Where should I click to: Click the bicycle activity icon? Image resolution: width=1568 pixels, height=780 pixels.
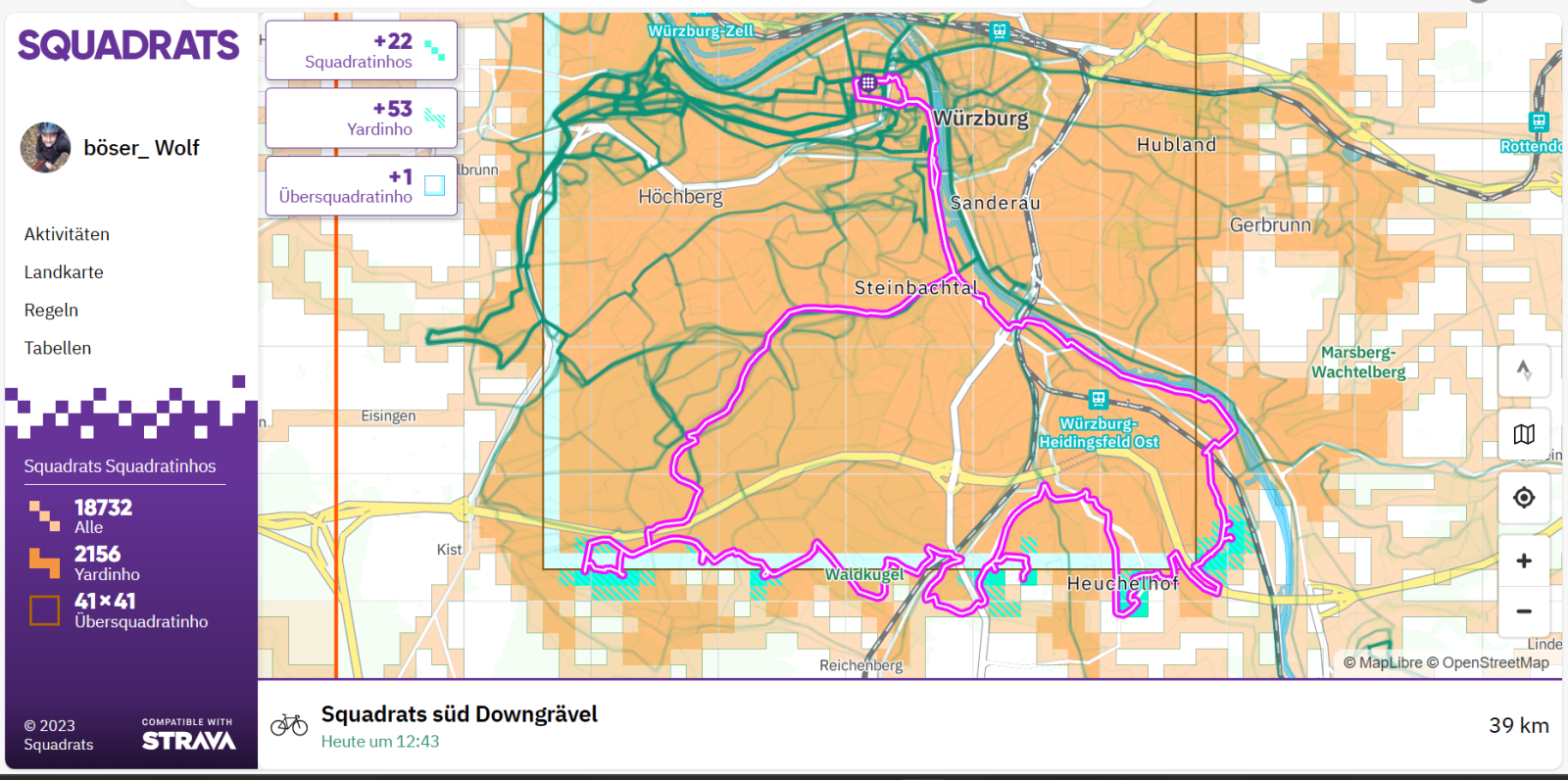289,725
